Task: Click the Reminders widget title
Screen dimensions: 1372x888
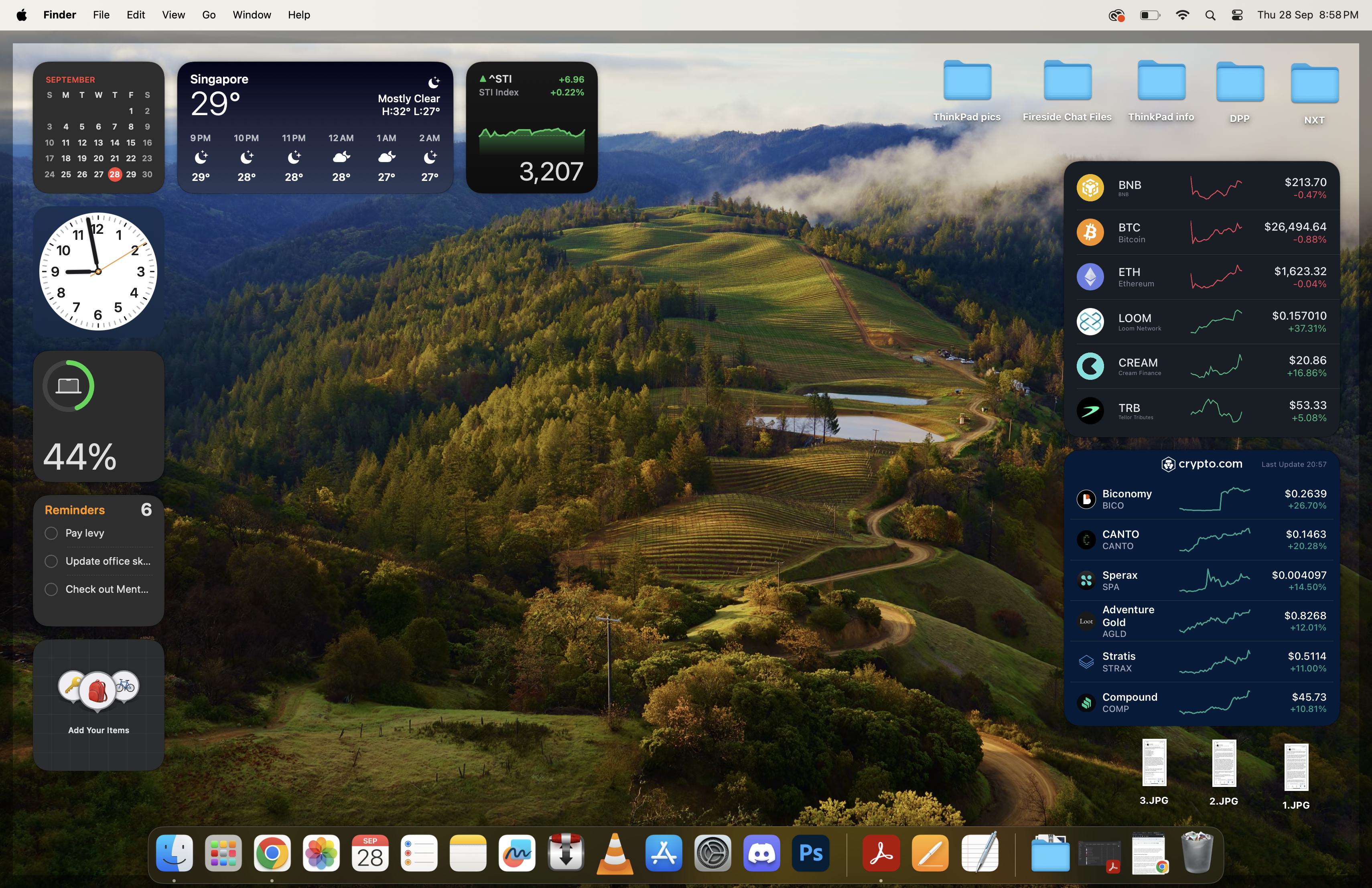Action: (74, 510)
